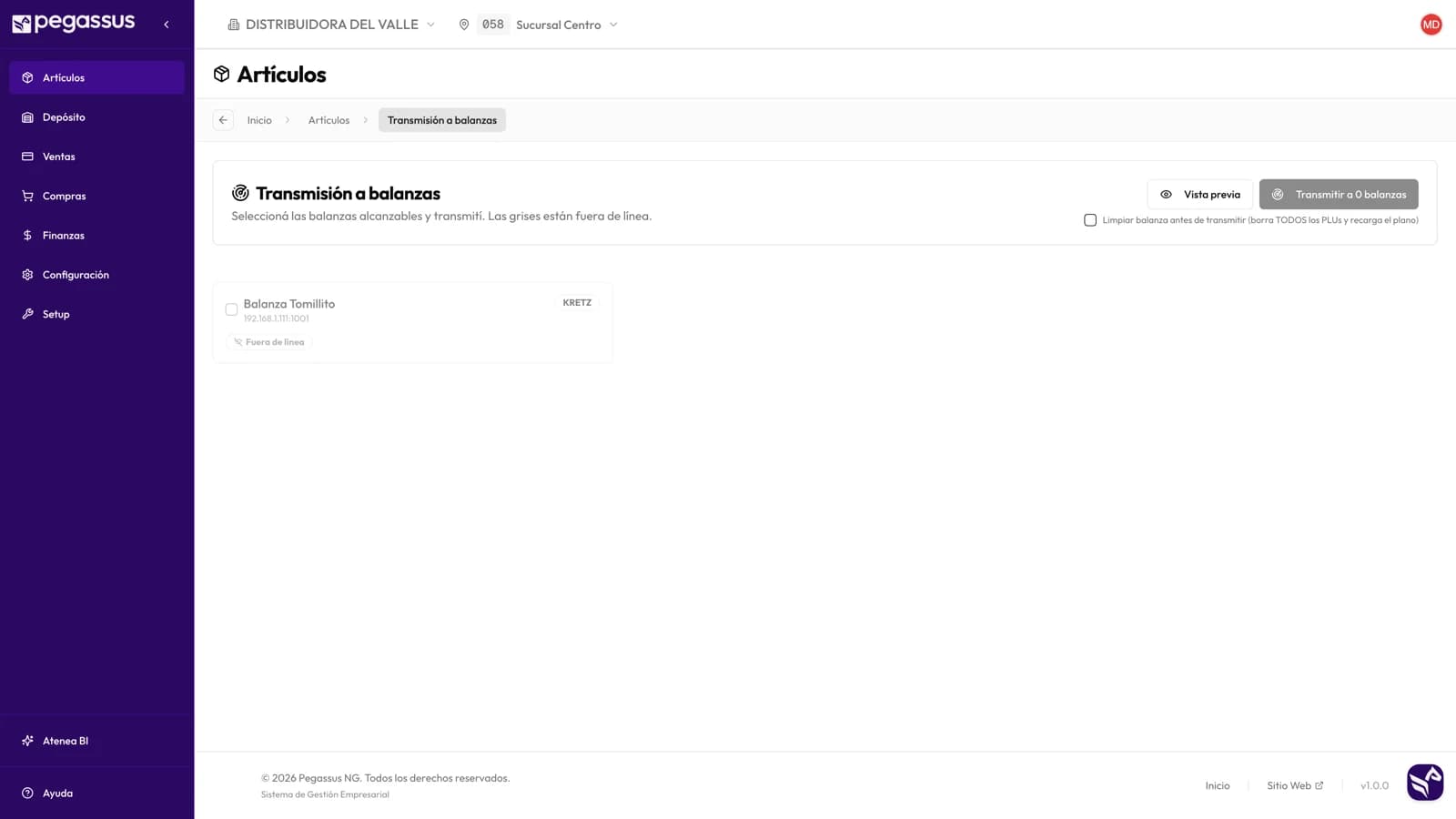Select the Balanza Tomillito checkbox
The height and width of the screenshot is (819, 1456).
[231, 309]
